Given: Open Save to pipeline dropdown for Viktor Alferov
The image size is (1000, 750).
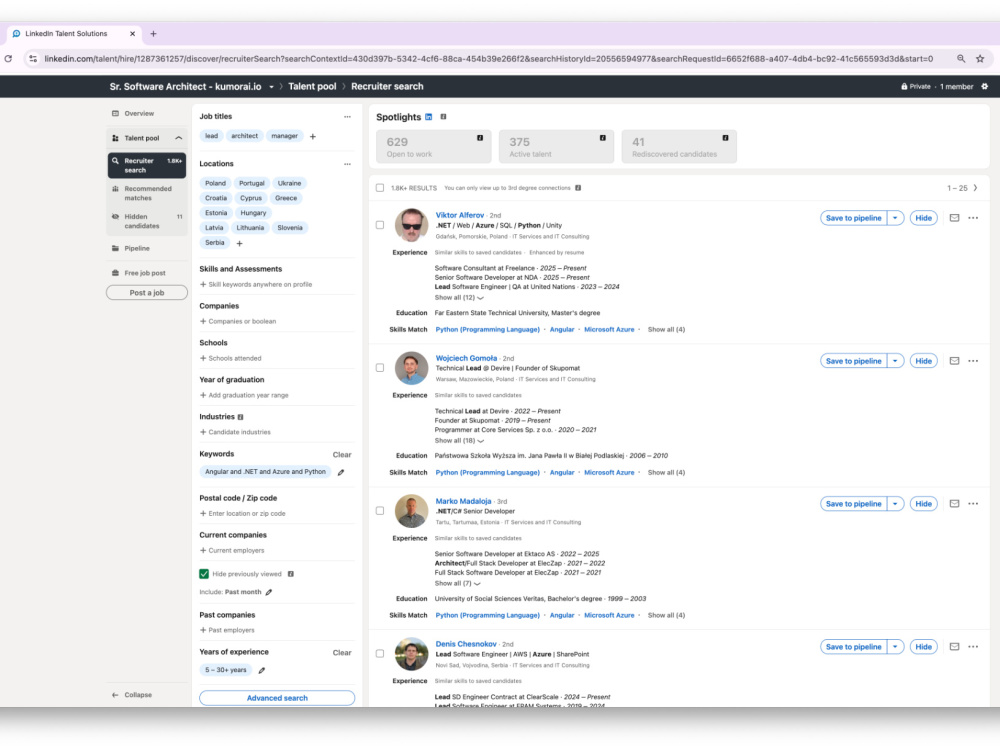Looking at the screenshot, I should click(x=895, y=218).
